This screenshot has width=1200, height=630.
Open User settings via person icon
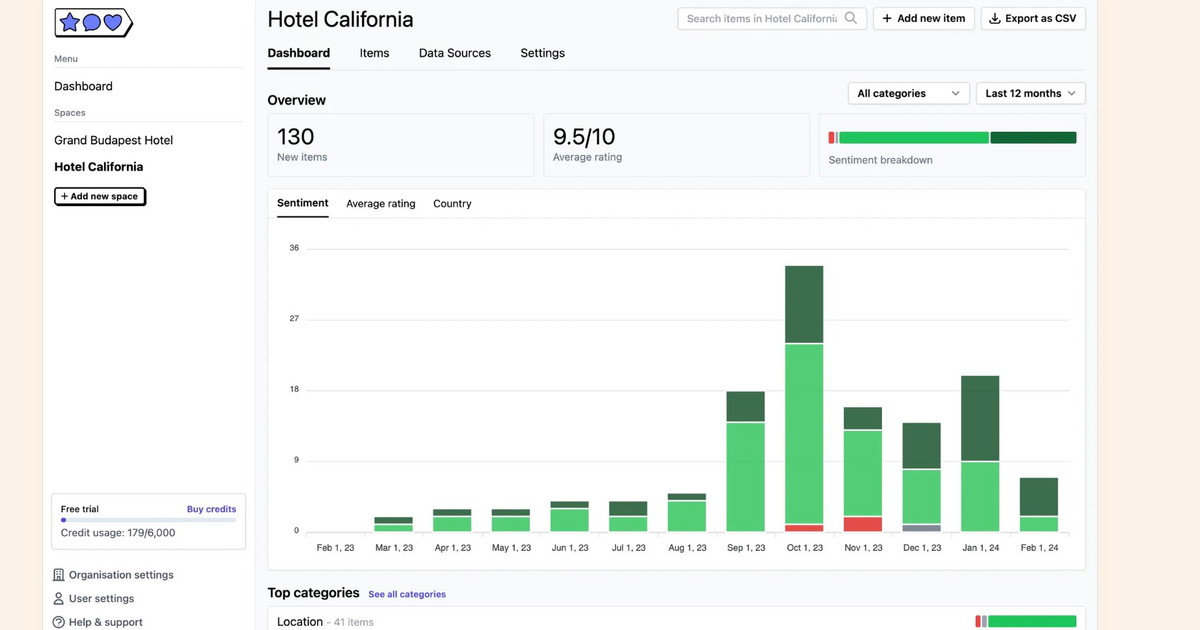click(x=59, y=599)
